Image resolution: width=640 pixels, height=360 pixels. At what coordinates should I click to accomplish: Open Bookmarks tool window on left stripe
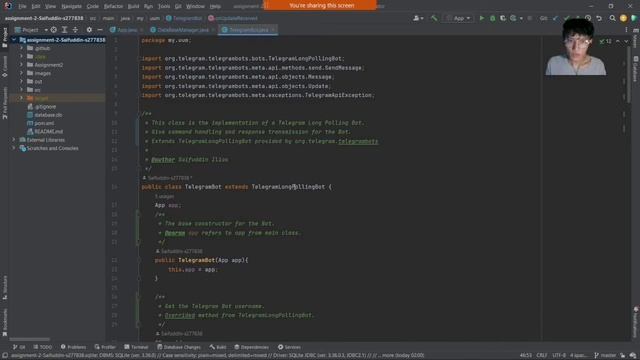pos(4,322)
